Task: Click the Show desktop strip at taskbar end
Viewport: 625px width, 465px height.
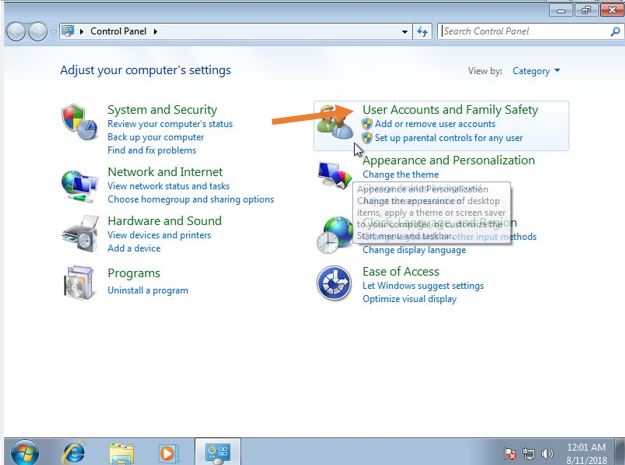Action: coord(620,451)
